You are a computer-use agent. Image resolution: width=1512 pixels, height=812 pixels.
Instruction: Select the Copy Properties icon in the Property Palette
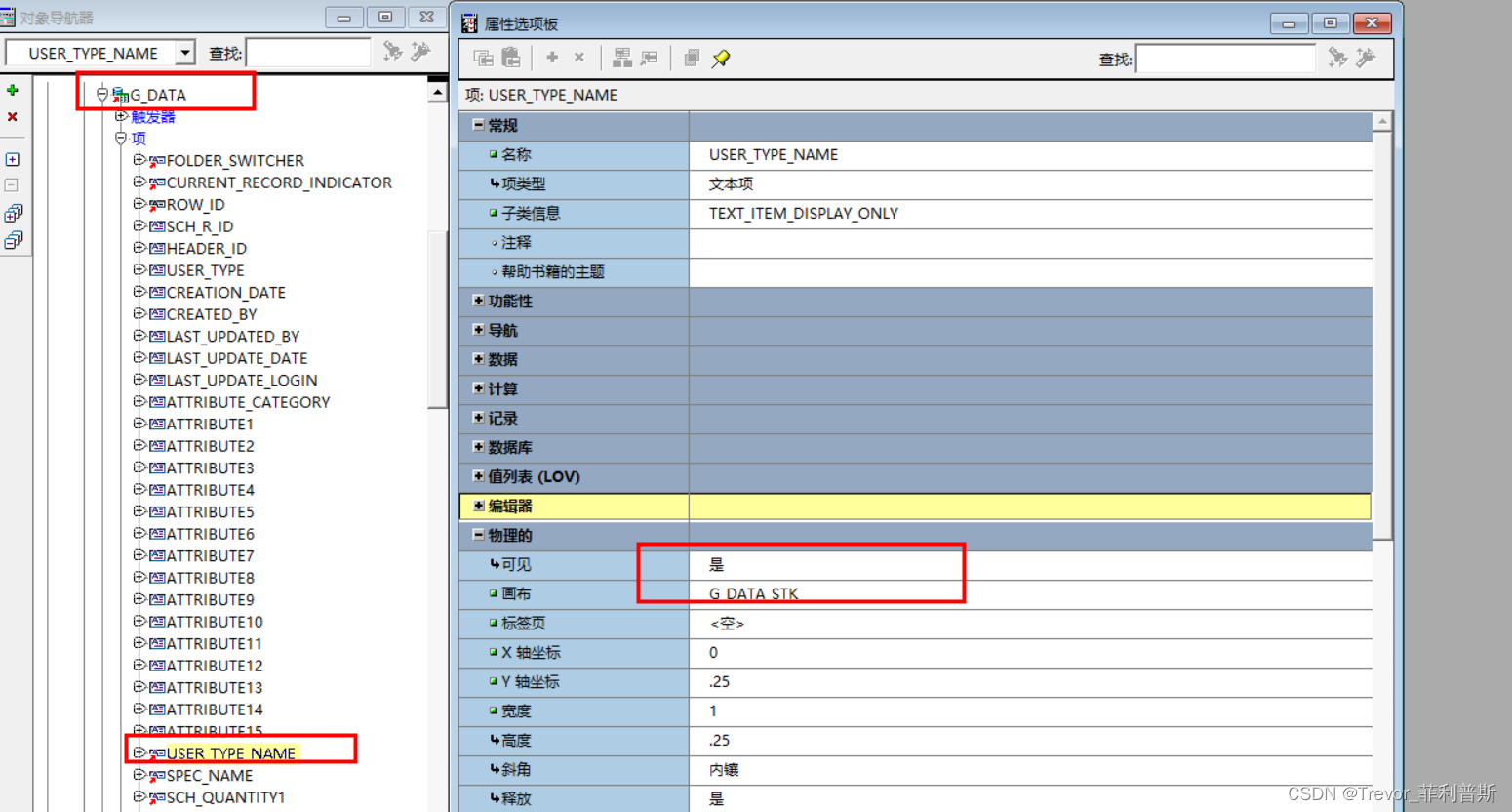[x=483, y=58]
